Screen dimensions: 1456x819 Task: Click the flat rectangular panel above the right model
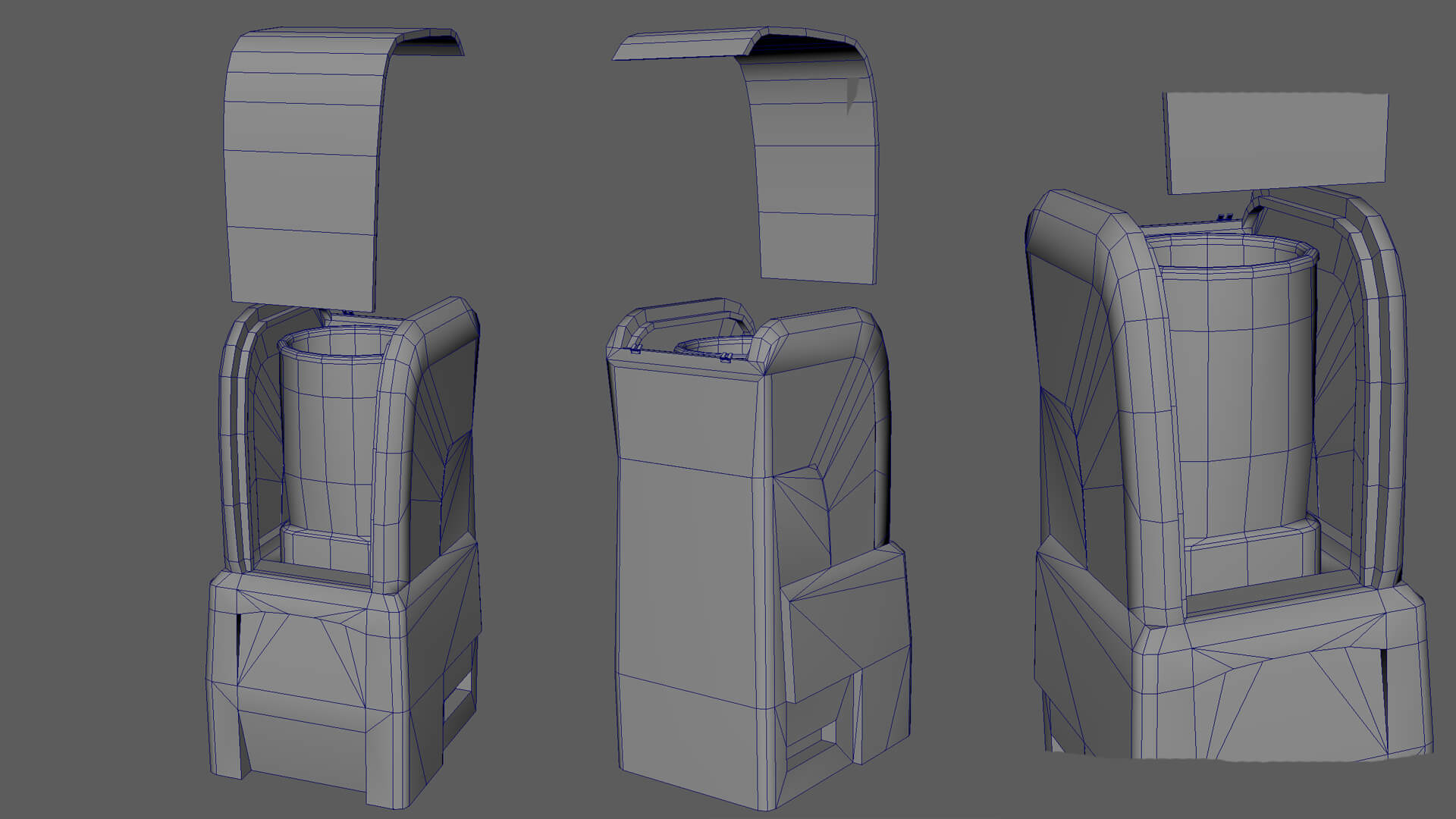click(1276, 143)
